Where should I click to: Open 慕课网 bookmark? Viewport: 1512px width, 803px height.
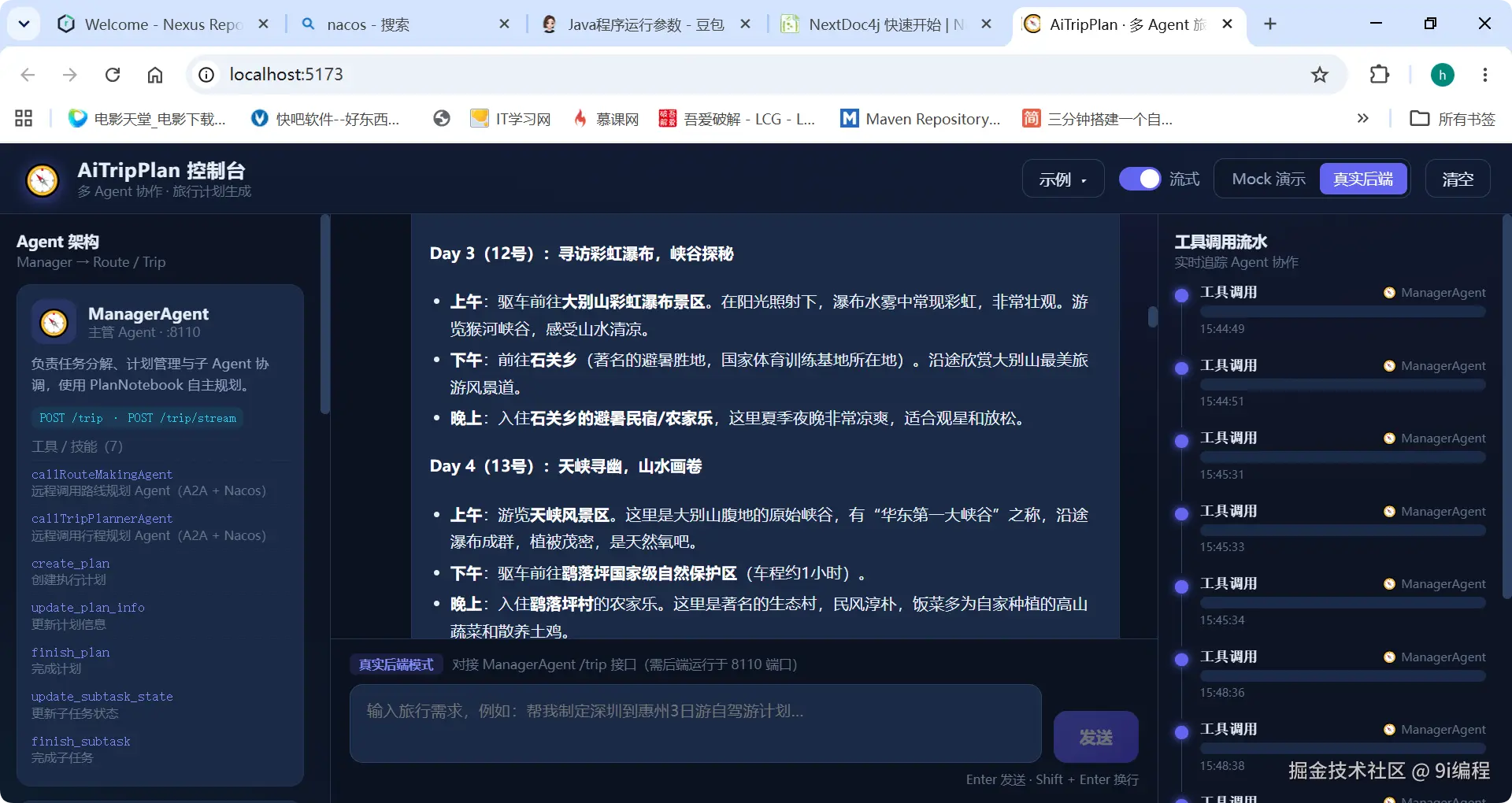click(x=606, y=119)
